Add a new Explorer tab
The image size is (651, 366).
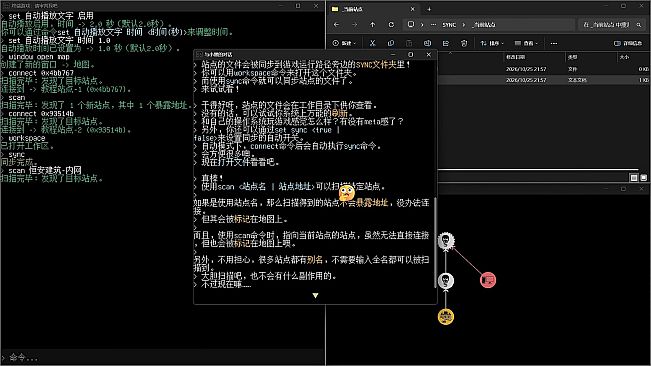click(429, 9)
